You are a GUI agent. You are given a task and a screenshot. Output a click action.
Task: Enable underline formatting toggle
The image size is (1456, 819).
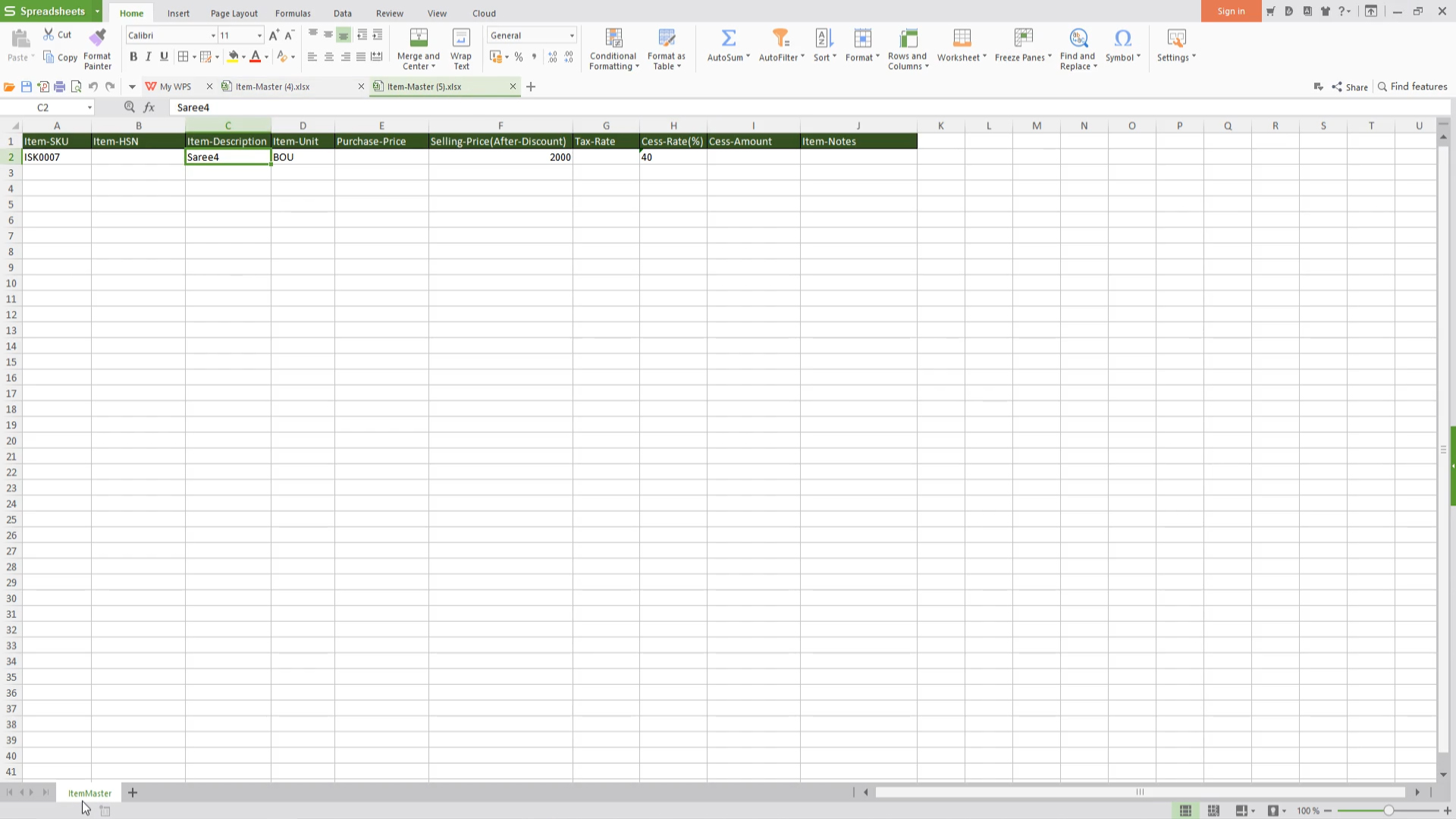tap(163, 57)
